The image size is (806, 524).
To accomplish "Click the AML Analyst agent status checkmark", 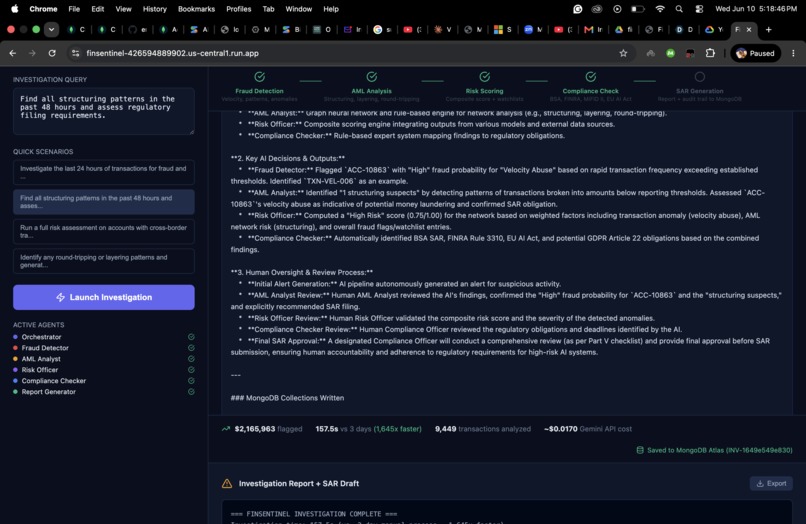I will (x=191, y=359).
